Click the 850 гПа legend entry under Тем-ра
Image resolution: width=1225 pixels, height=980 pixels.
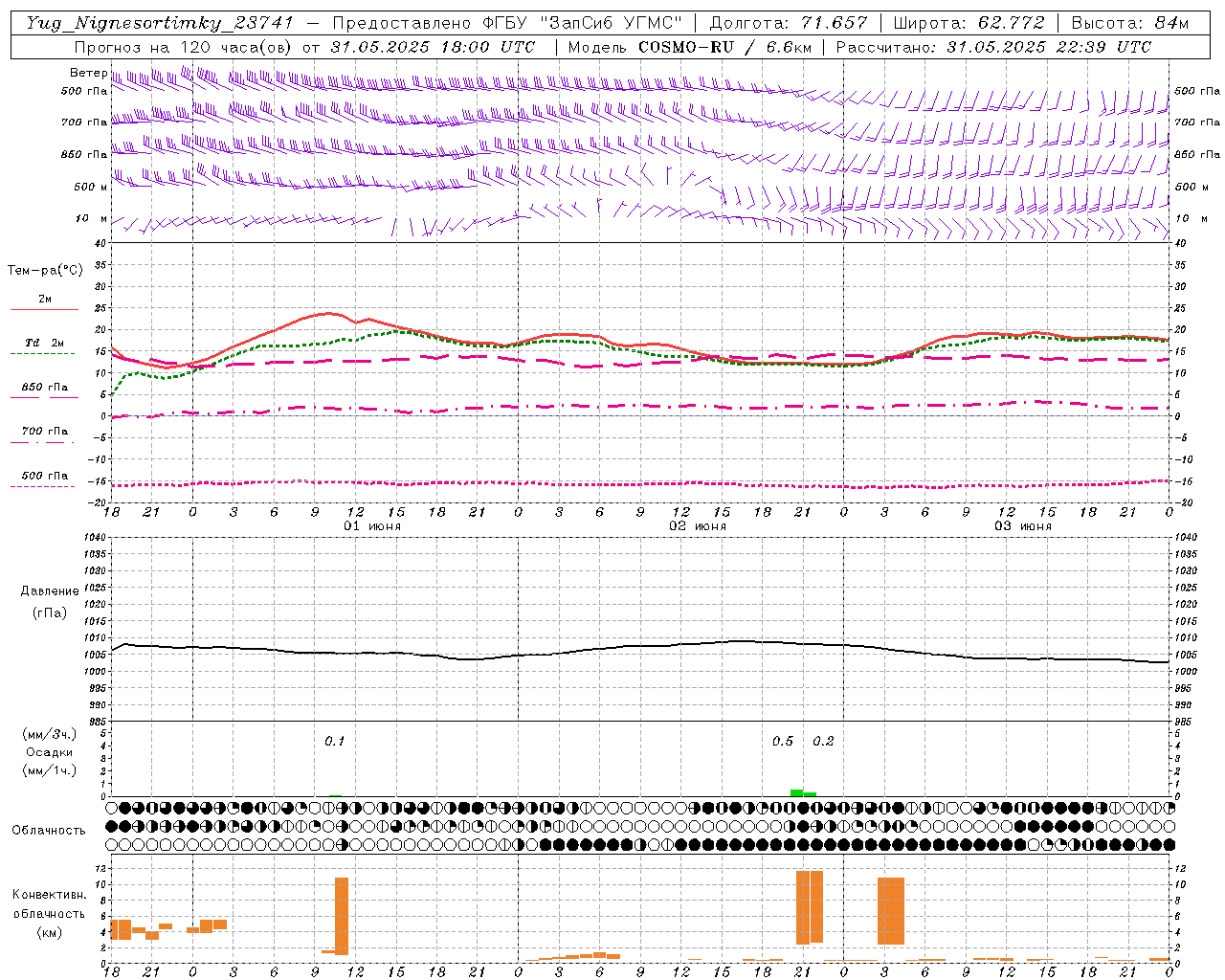(x=45, y=388)
